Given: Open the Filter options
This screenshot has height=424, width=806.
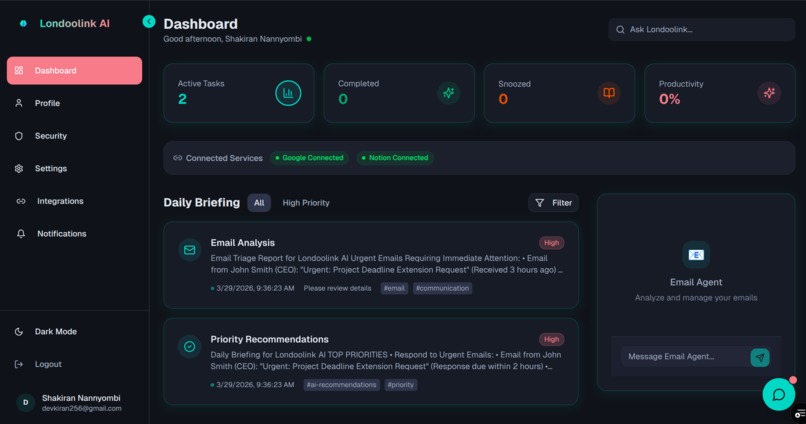Looking at the screenshot, I should pos(553,203).
